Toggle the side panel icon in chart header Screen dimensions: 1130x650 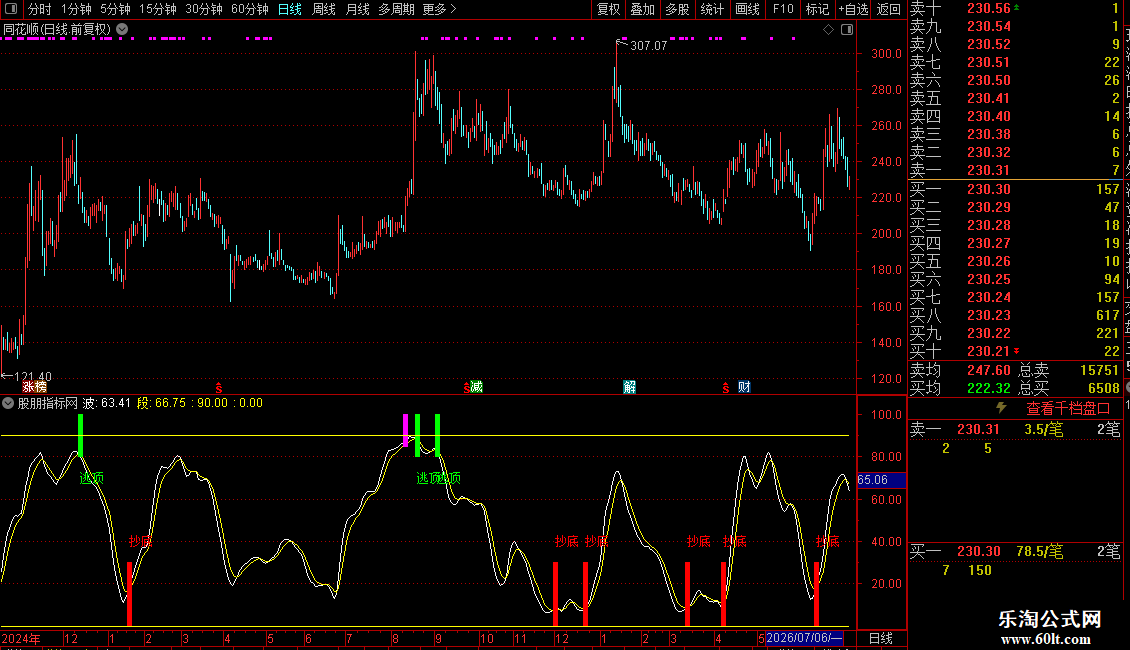[847, 30]
